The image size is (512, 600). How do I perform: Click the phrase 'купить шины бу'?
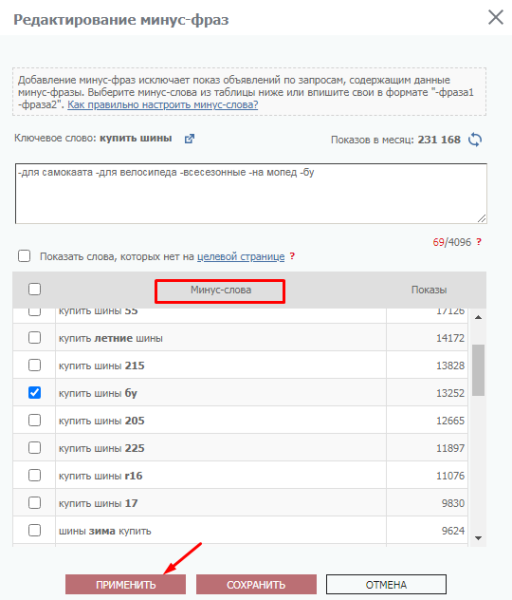point(98,394)
